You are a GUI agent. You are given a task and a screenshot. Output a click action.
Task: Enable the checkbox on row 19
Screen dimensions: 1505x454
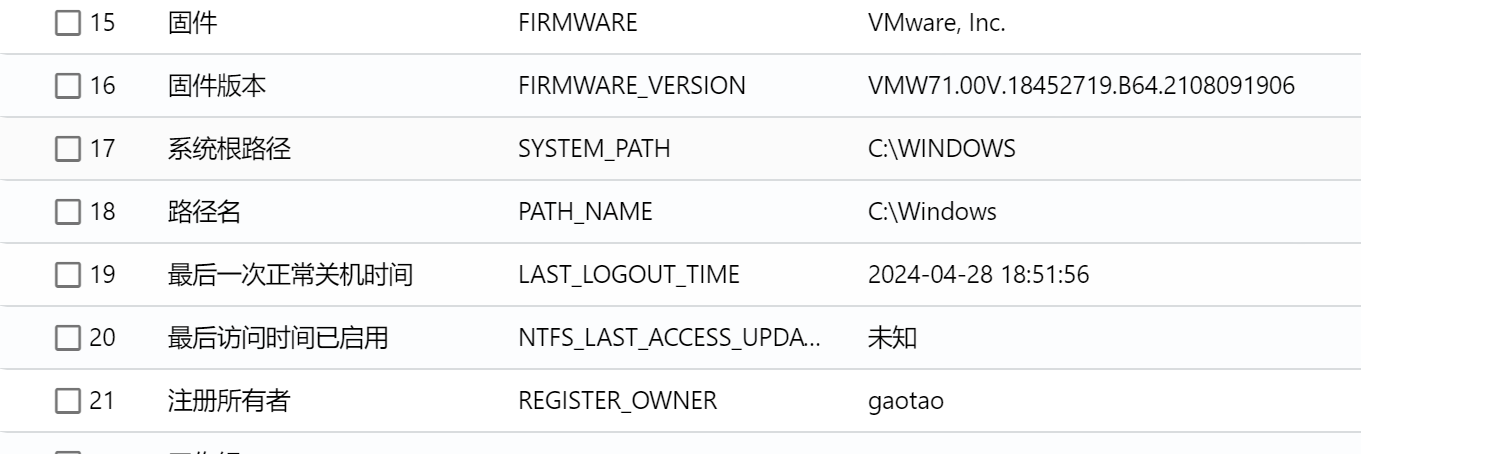pyautogui.click(x=67, y=276)
